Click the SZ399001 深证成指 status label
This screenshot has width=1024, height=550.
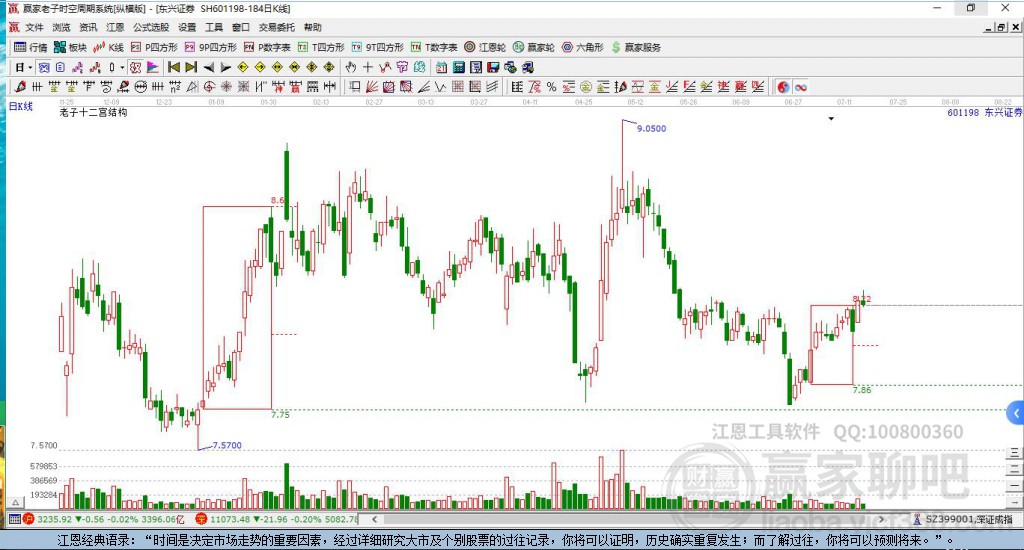pos(968,519)
